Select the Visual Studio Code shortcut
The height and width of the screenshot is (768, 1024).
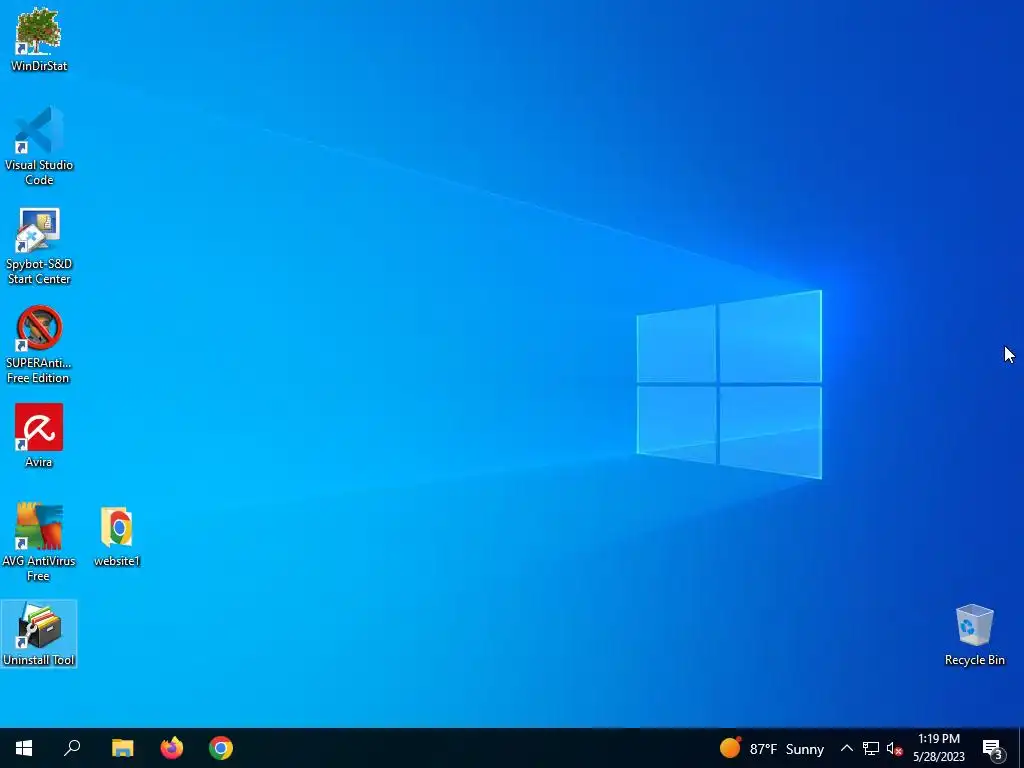coord(39,146)
